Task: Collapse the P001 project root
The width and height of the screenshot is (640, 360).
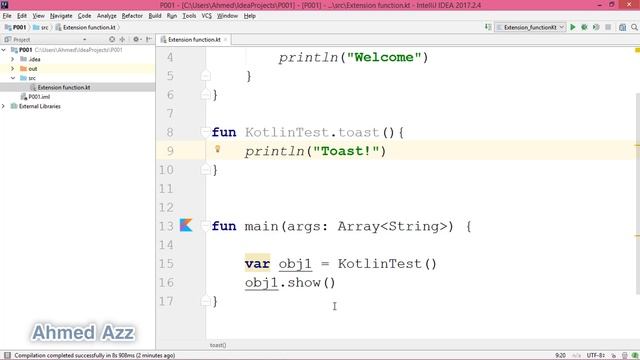Action: [4, 50]
